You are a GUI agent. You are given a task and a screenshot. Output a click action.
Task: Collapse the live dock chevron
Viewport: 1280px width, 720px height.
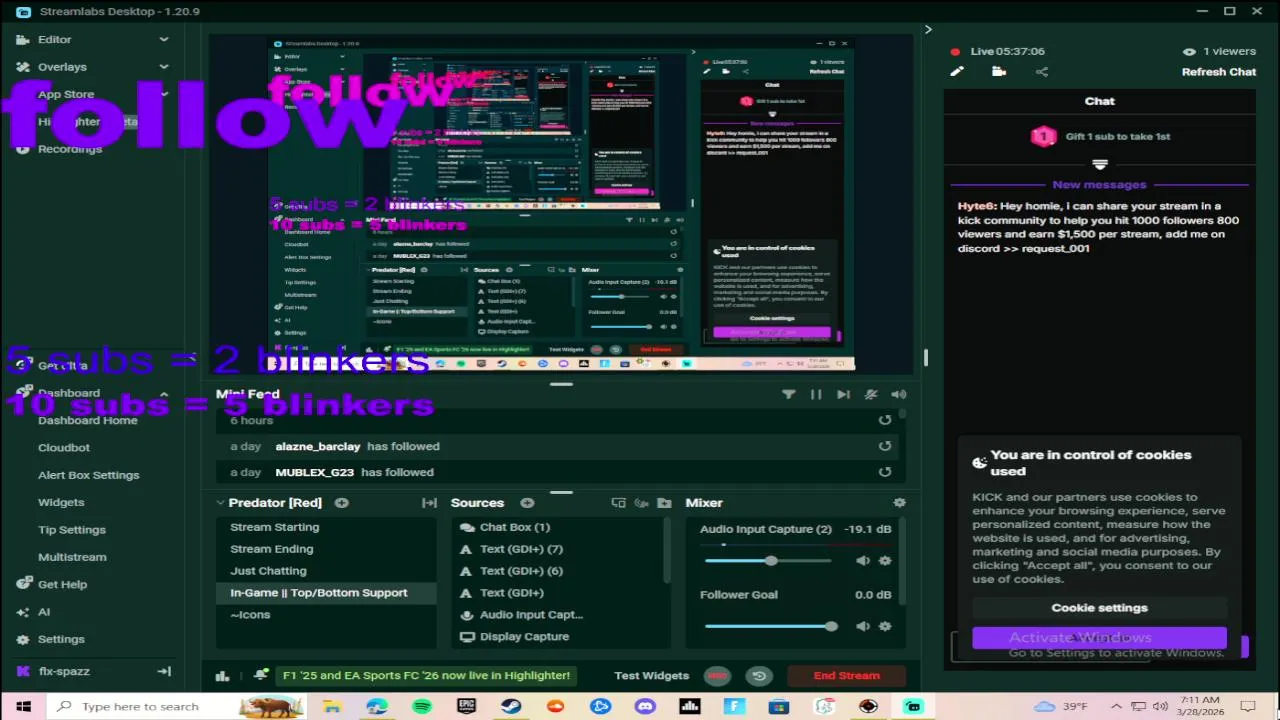(928, 30)
